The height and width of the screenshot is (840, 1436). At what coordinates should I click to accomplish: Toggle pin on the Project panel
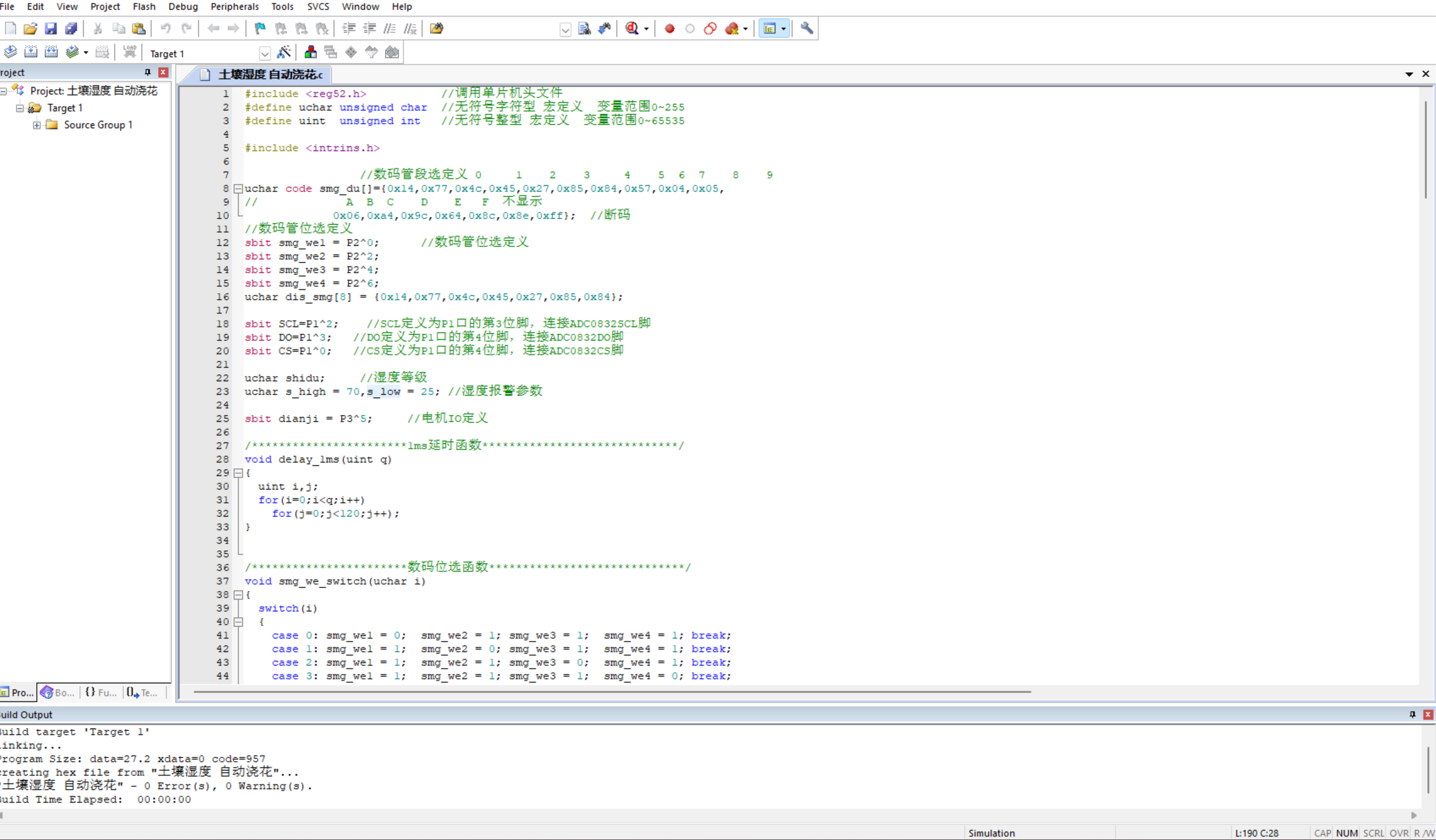[x=147, y=72]
